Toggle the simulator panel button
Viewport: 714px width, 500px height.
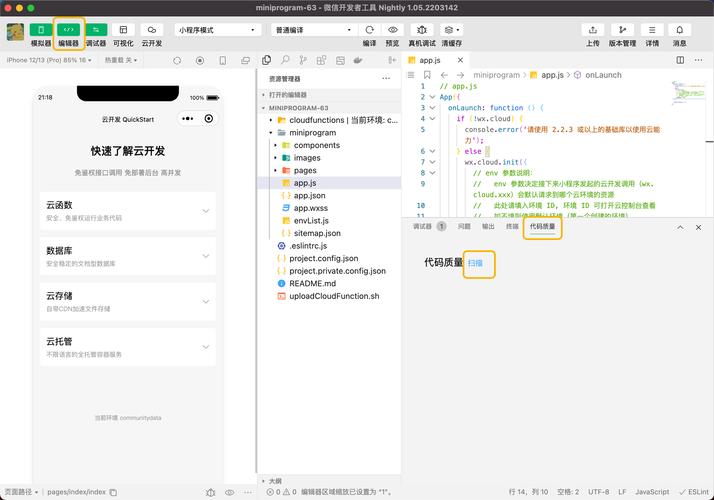[x=41, y=30]
